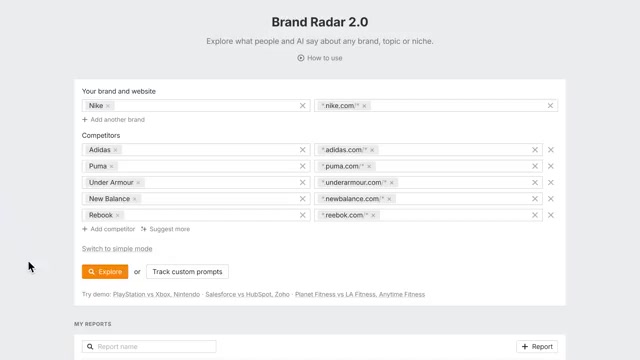The width and height of the screenshot is (640, 360).
Task: Clear the underarmour.com website field
Action: point(535,182)
